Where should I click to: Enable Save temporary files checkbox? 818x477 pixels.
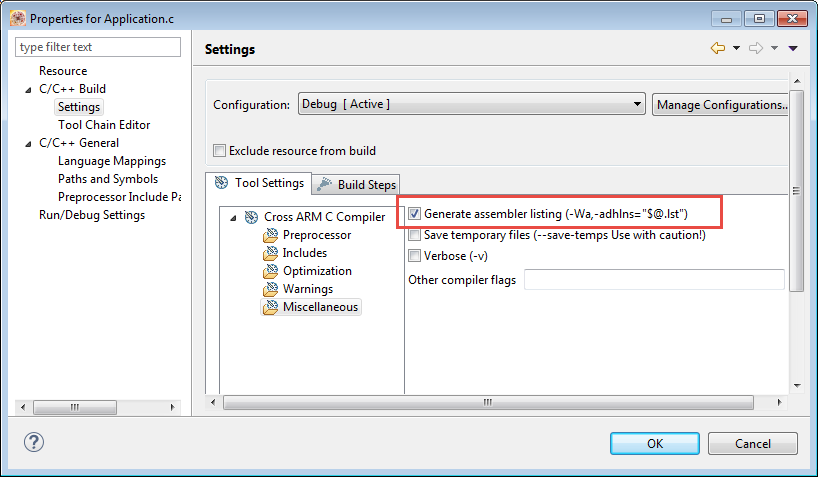415,235
